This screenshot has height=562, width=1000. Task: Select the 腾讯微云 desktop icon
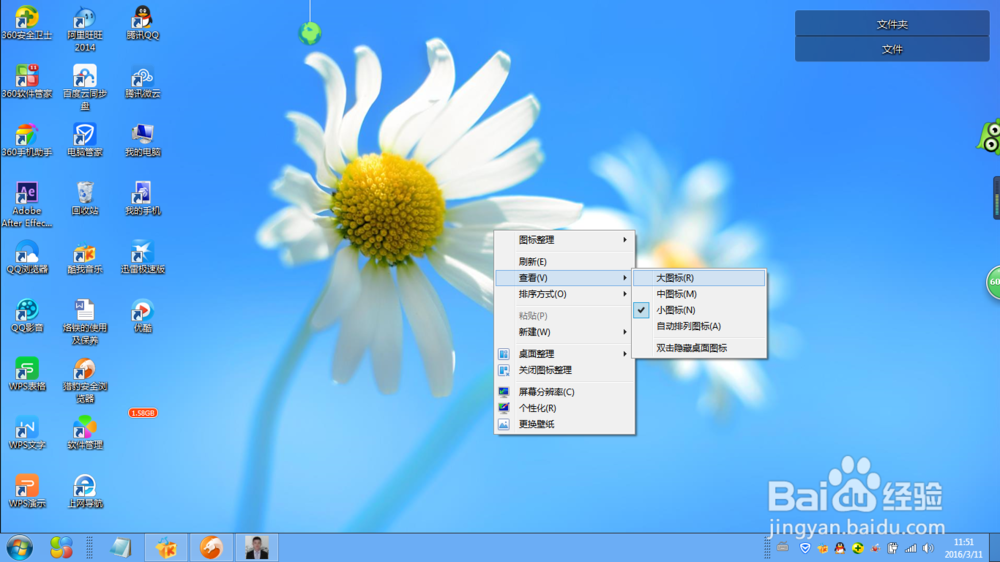click(x=143, y=82)
